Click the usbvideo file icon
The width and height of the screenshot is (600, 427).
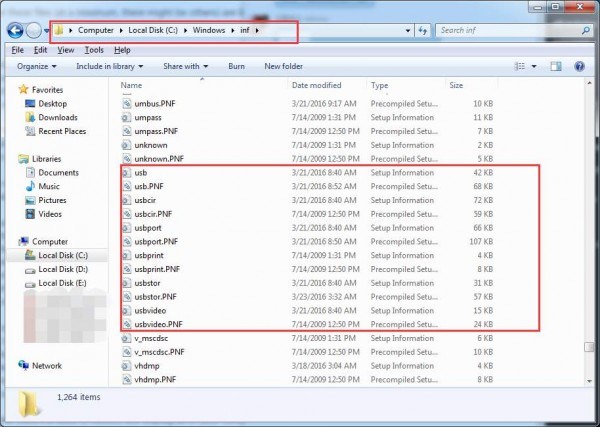pyautogui.click(x=126, y=310)
